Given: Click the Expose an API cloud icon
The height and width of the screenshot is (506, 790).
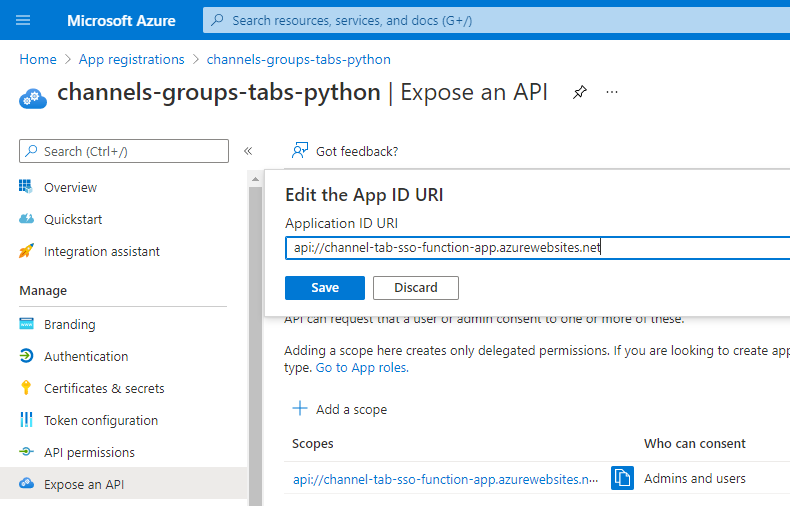Looking at the screenshot, I should 26,484.
